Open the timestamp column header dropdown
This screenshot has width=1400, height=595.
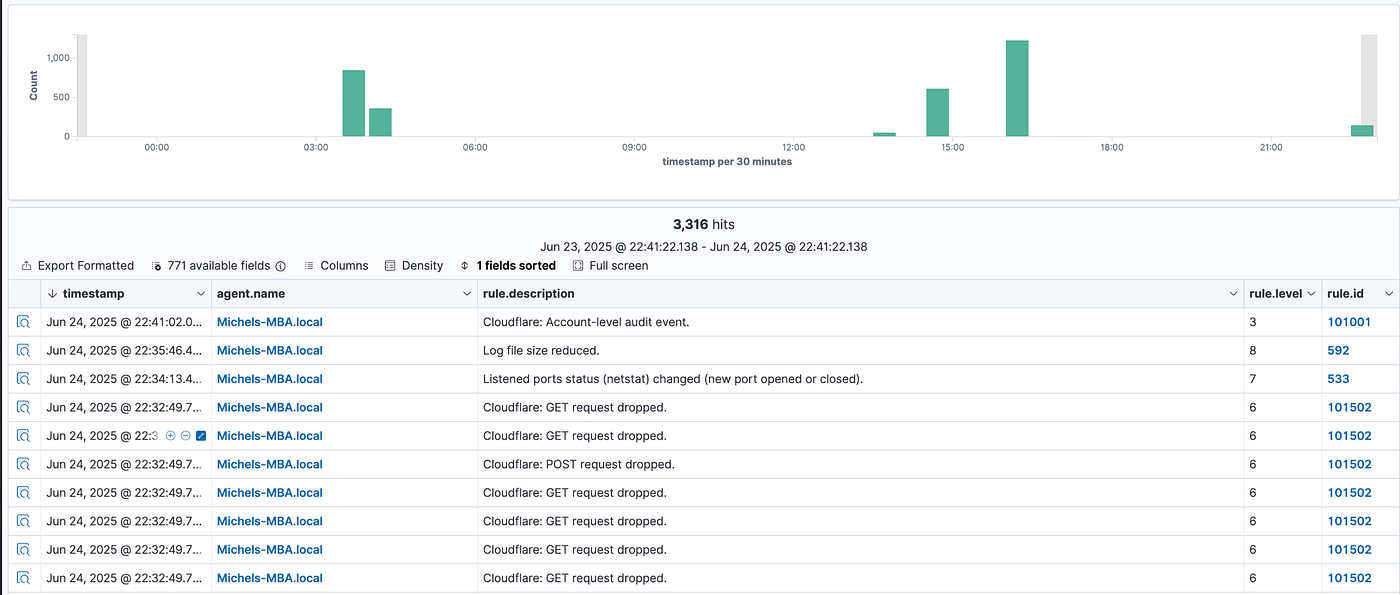[x=200, y=294]
